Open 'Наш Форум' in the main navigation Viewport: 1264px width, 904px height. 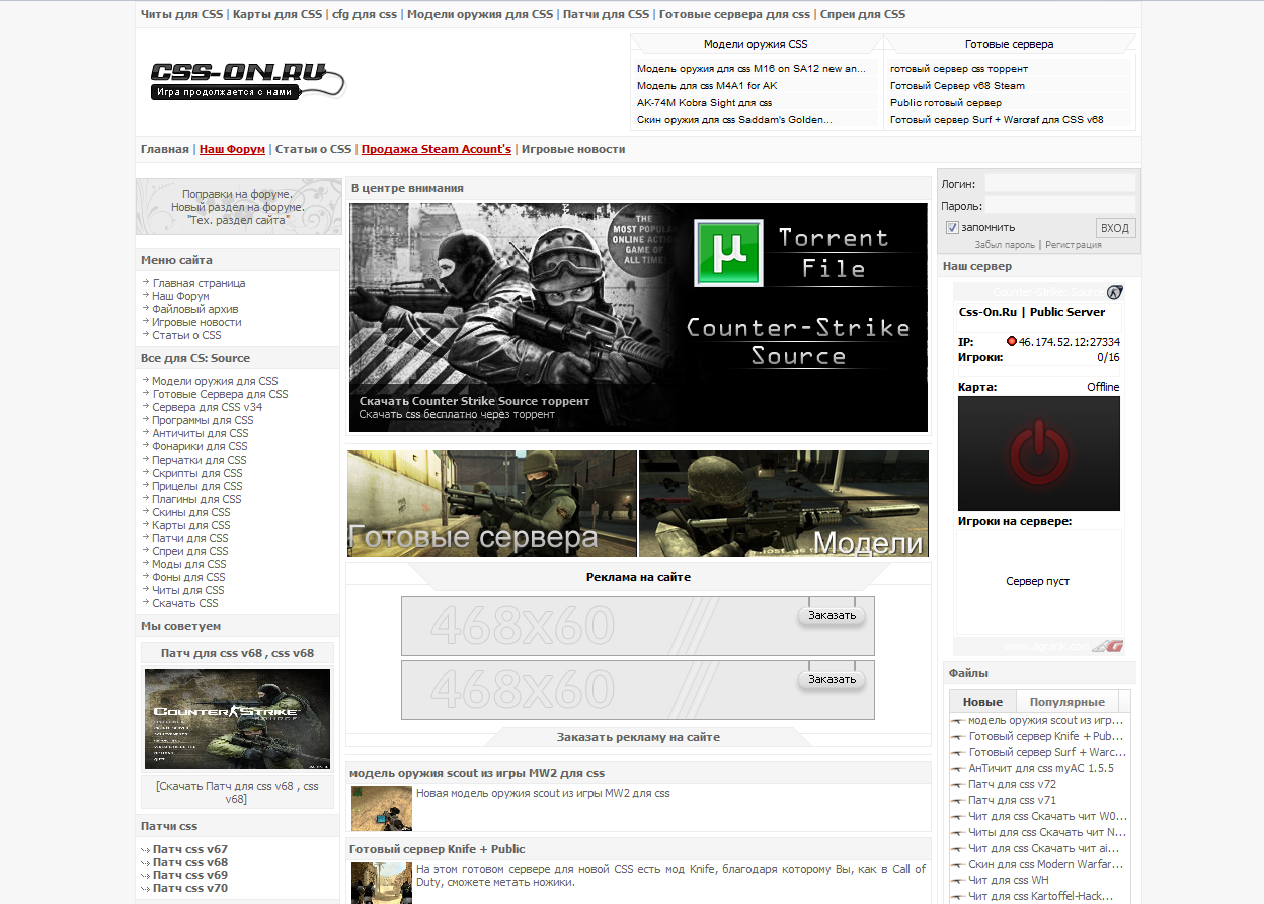[232, 149]
